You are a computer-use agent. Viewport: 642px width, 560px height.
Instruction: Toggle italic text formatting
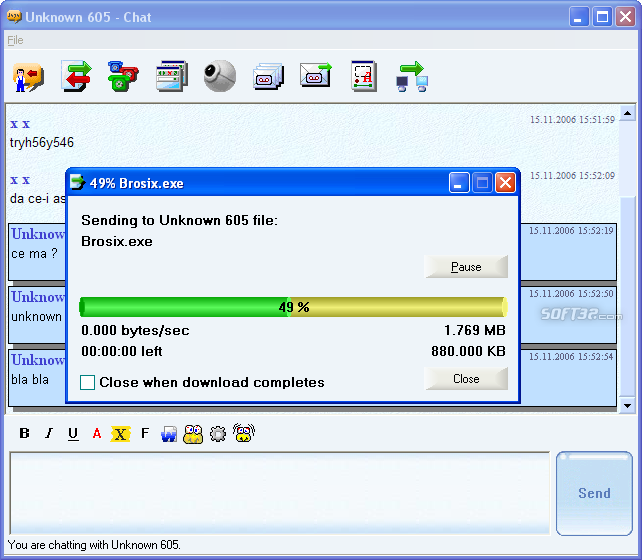click(49, 433)
